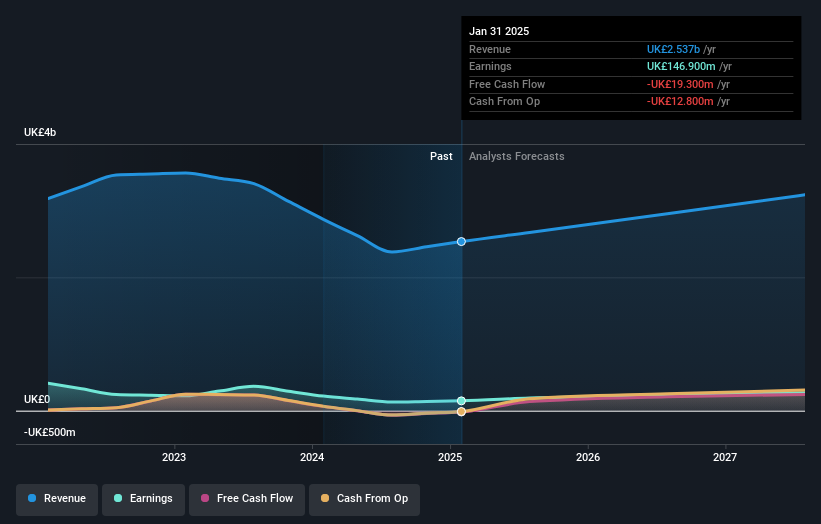Click the UK£0 axis label
Image resolution: width=821 pixels, height=524 pixels.
tap(37, 399)
